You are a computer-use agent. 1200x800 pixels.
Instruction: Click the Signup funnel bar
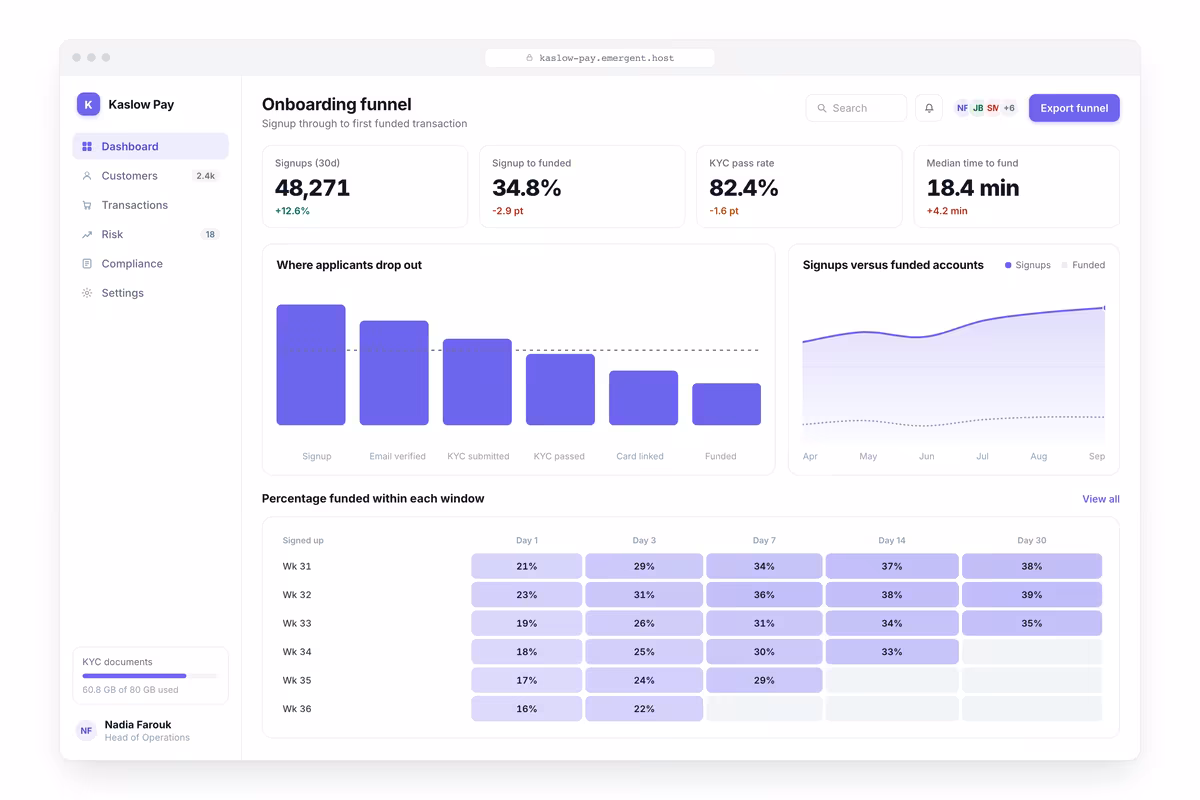(x=311, y=365)
